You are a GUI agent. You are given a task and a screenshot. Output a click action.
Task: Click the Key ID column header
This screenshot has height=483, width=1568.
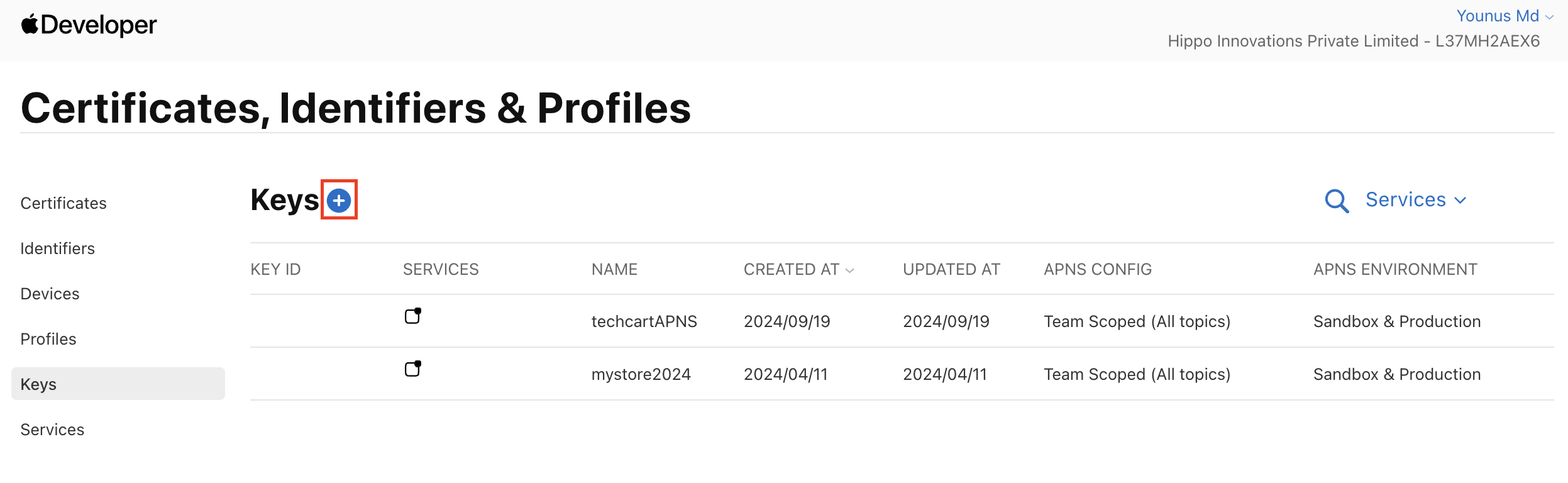(x=275, y=269)
